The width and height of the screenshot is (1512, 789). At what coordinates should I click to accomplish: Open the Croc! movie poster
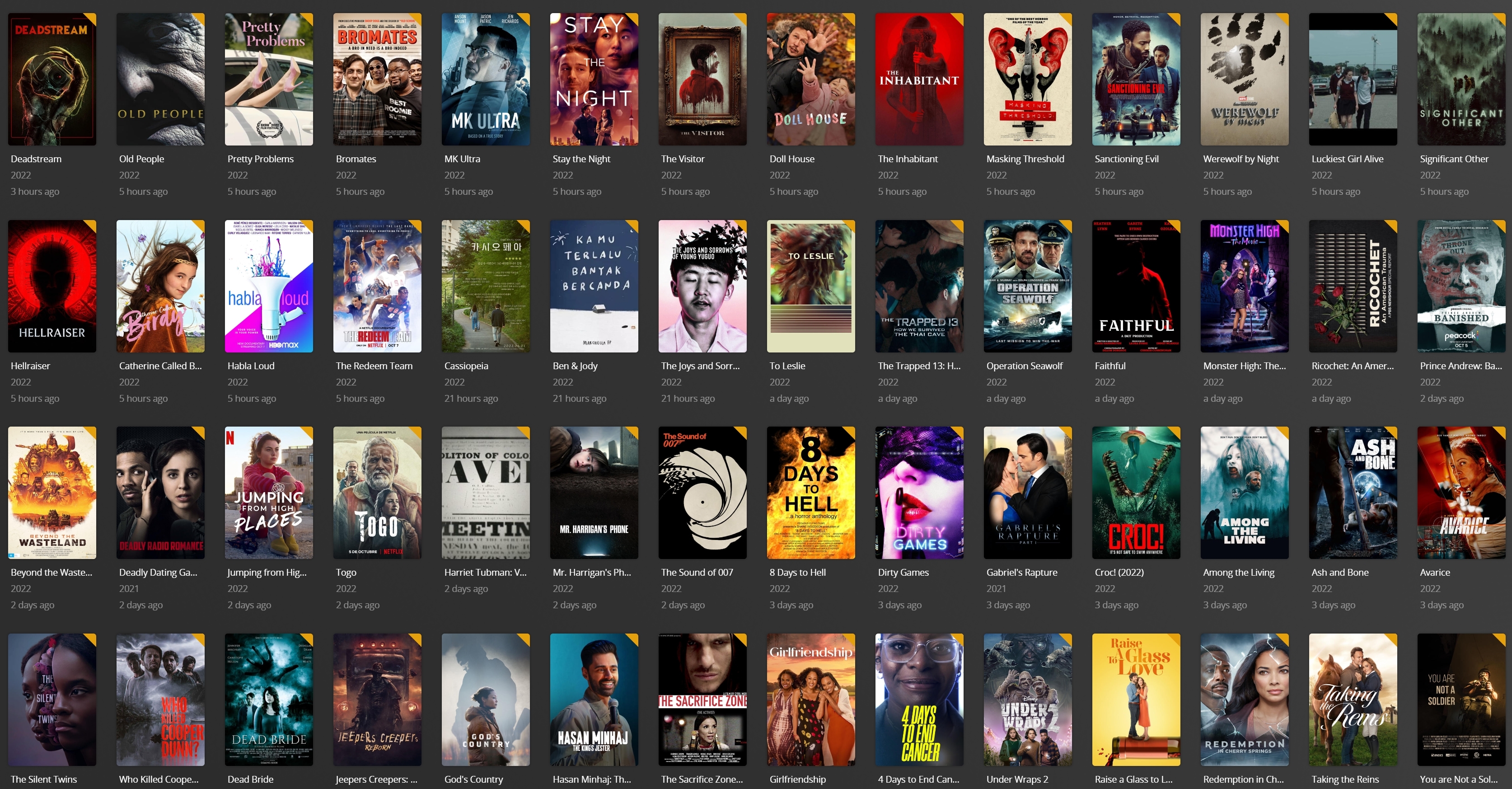point(1136,493)
